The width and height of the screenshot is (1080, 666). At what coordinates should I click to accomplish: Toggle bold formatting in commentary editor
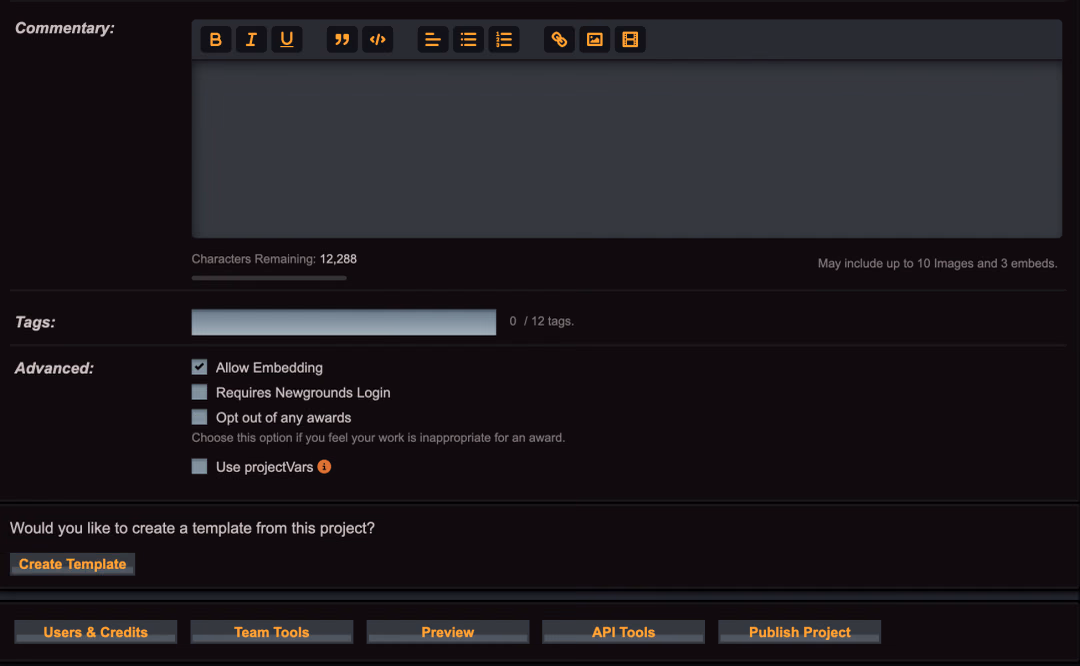(x=216, y=39)
